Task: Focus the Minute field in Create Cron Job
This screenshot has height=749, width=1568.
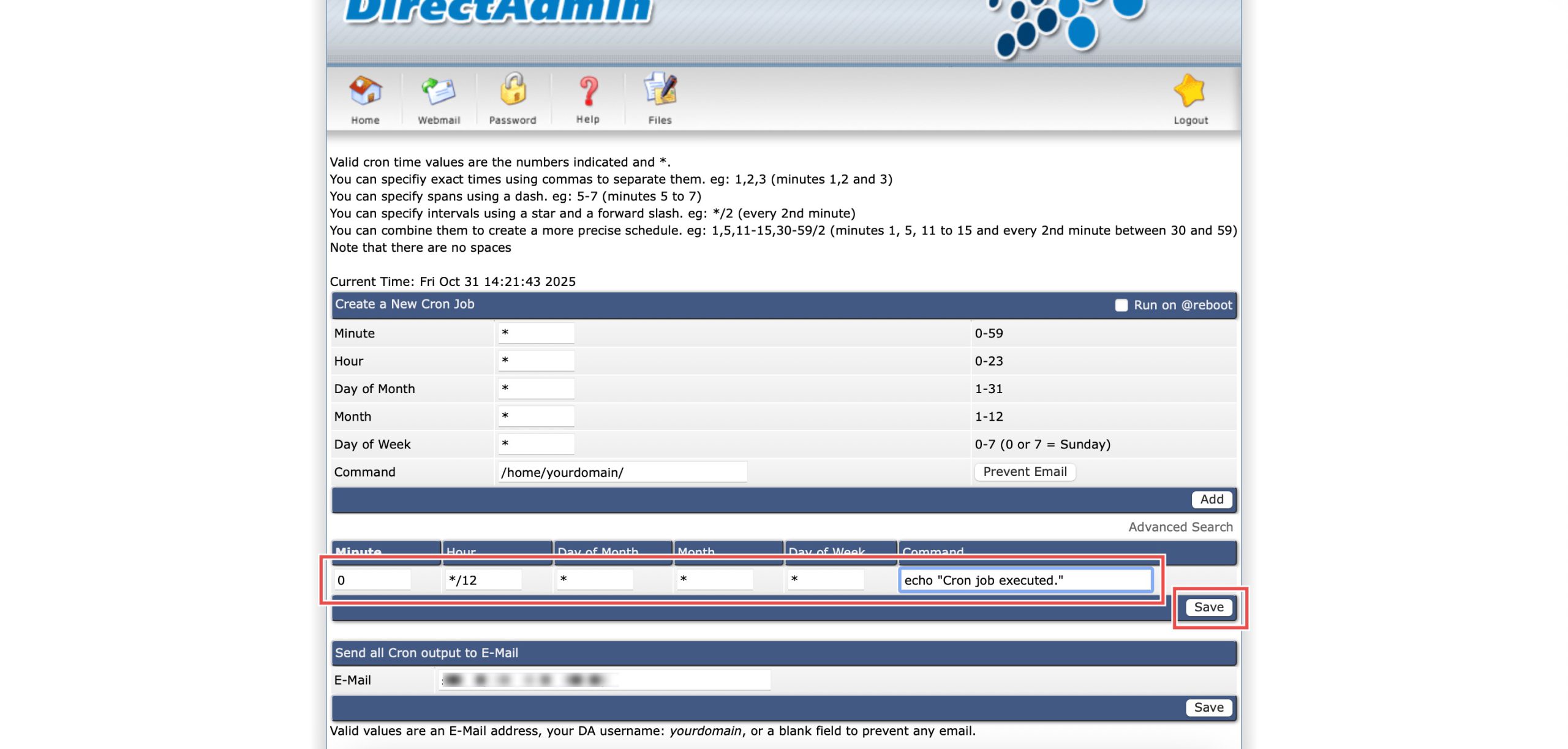Action: 536,333
